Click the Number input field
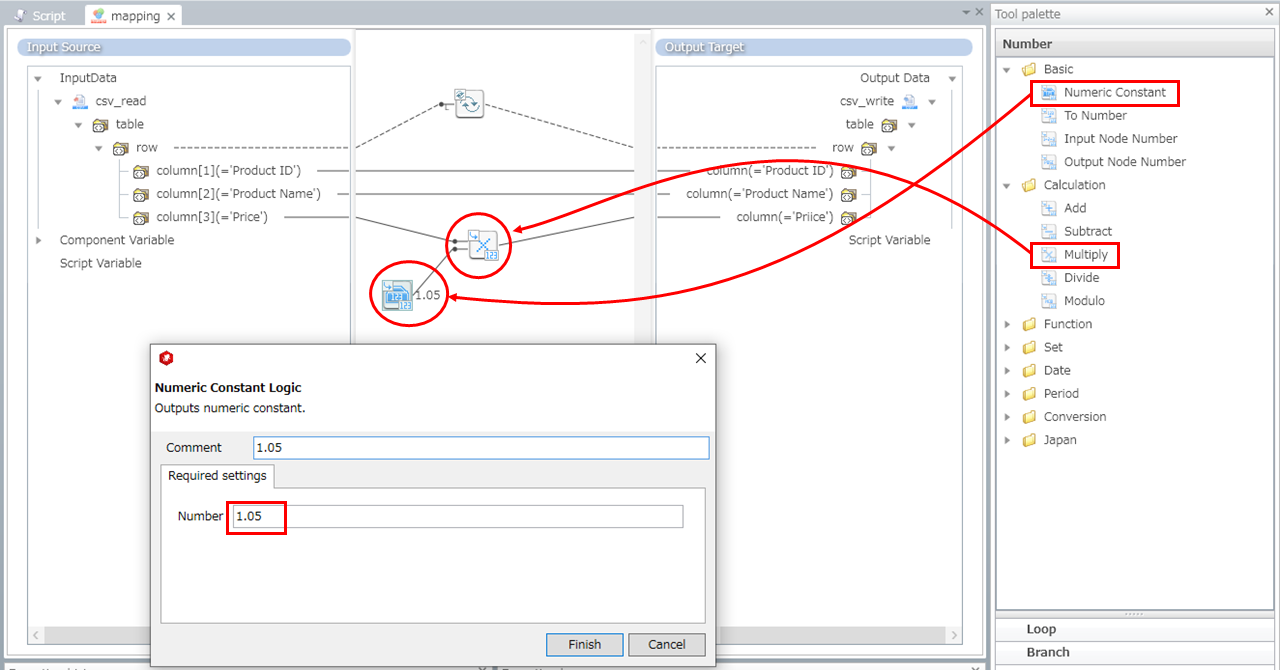The image size is (1280, 670). click(456, 516)
